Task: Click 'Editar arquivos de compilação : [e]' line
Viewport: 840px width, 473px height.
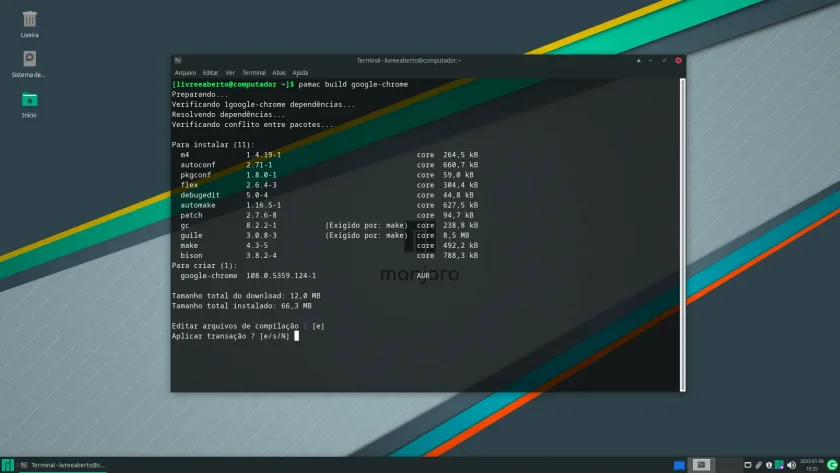Action: pos(248,326)
